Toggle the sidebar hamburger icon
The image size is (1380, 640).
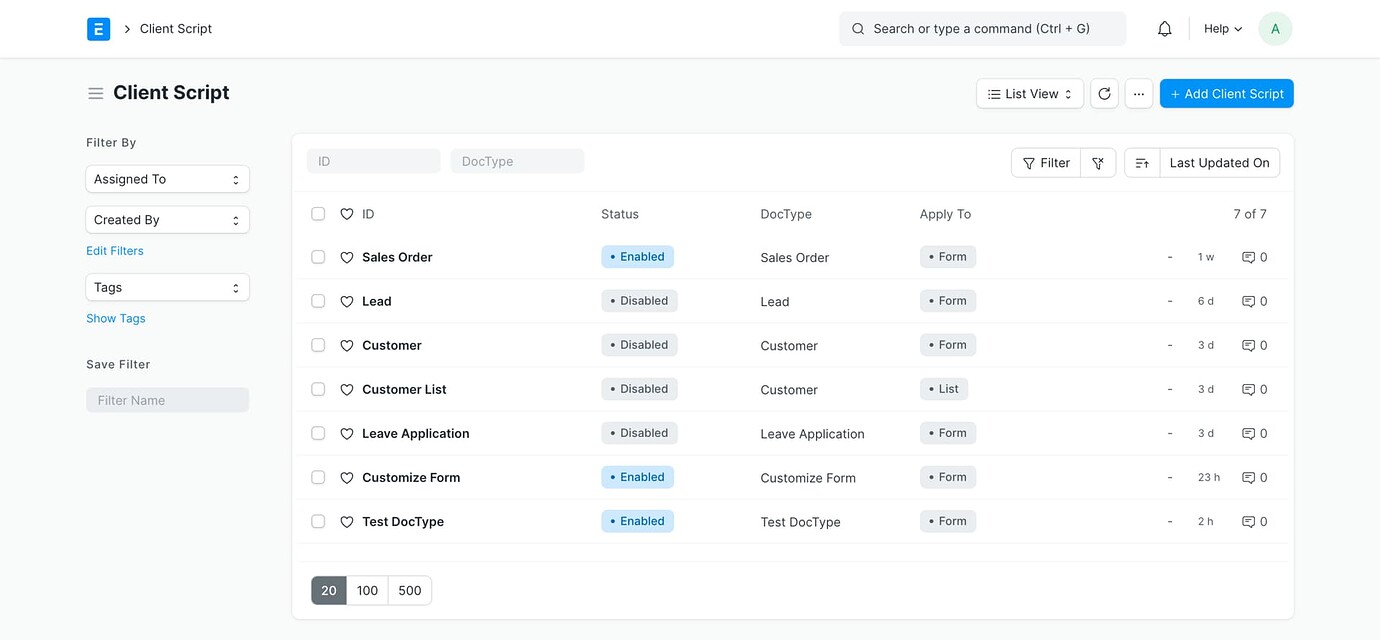(x=96, y=93)
